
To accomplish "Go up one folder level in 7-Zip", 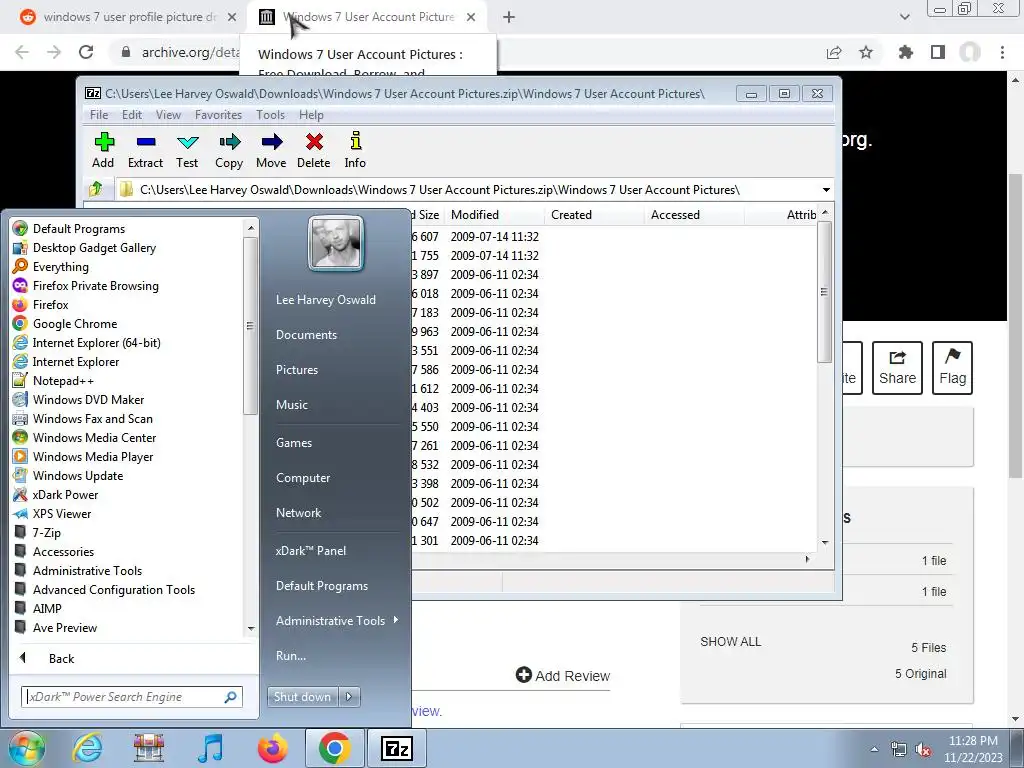I will pyautogui.click(x=96, y=189).
